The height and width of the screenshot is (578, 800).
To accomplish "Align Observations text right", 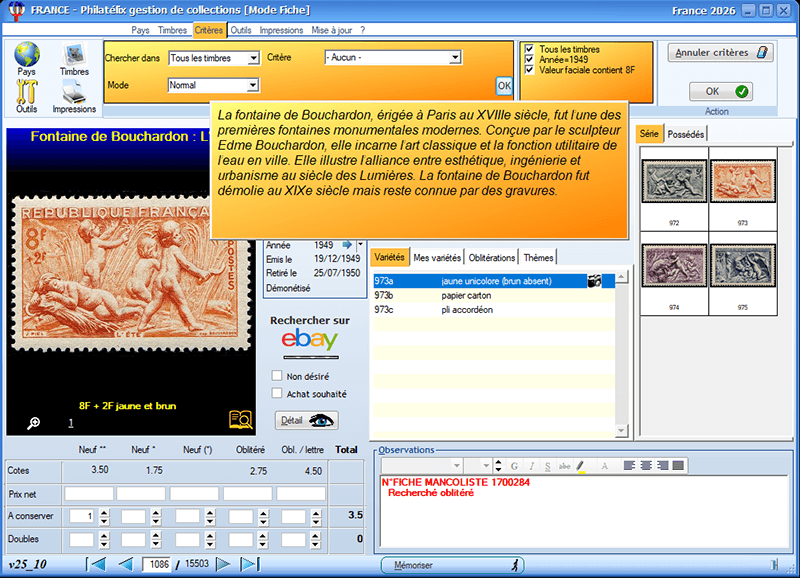I will [x=662, y=465].
